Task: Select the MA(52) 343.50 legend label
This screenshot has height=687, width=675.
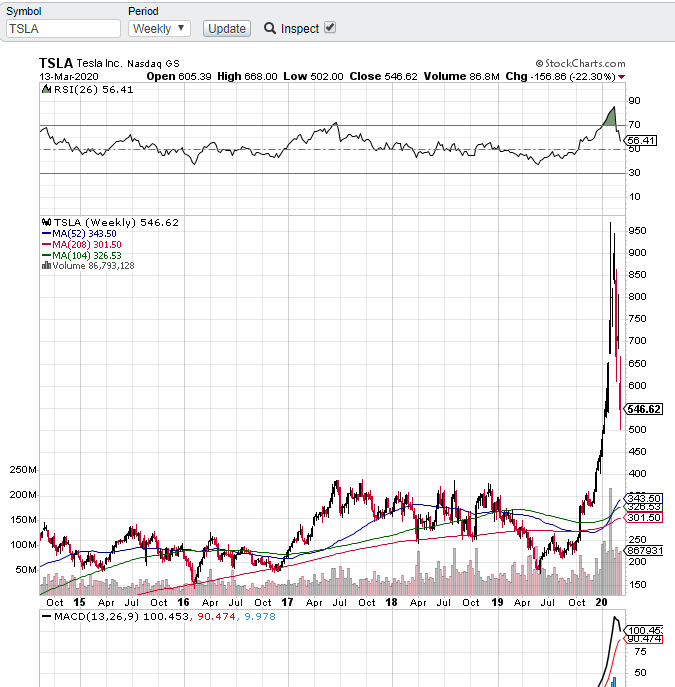Action: click(x=84, y=234)
